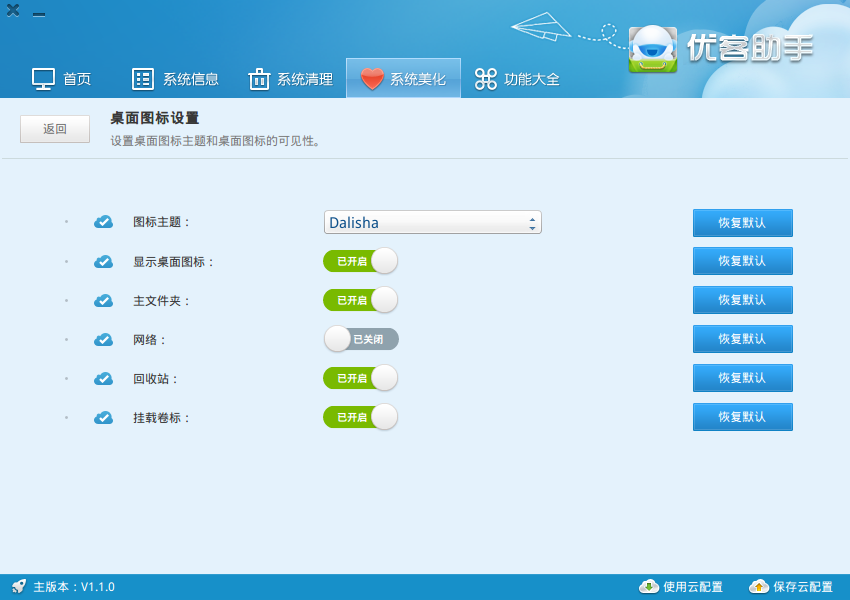The image size is (850, 600).
Task: Disable the 回收站 toggle switch
Action: coord(360,378)
